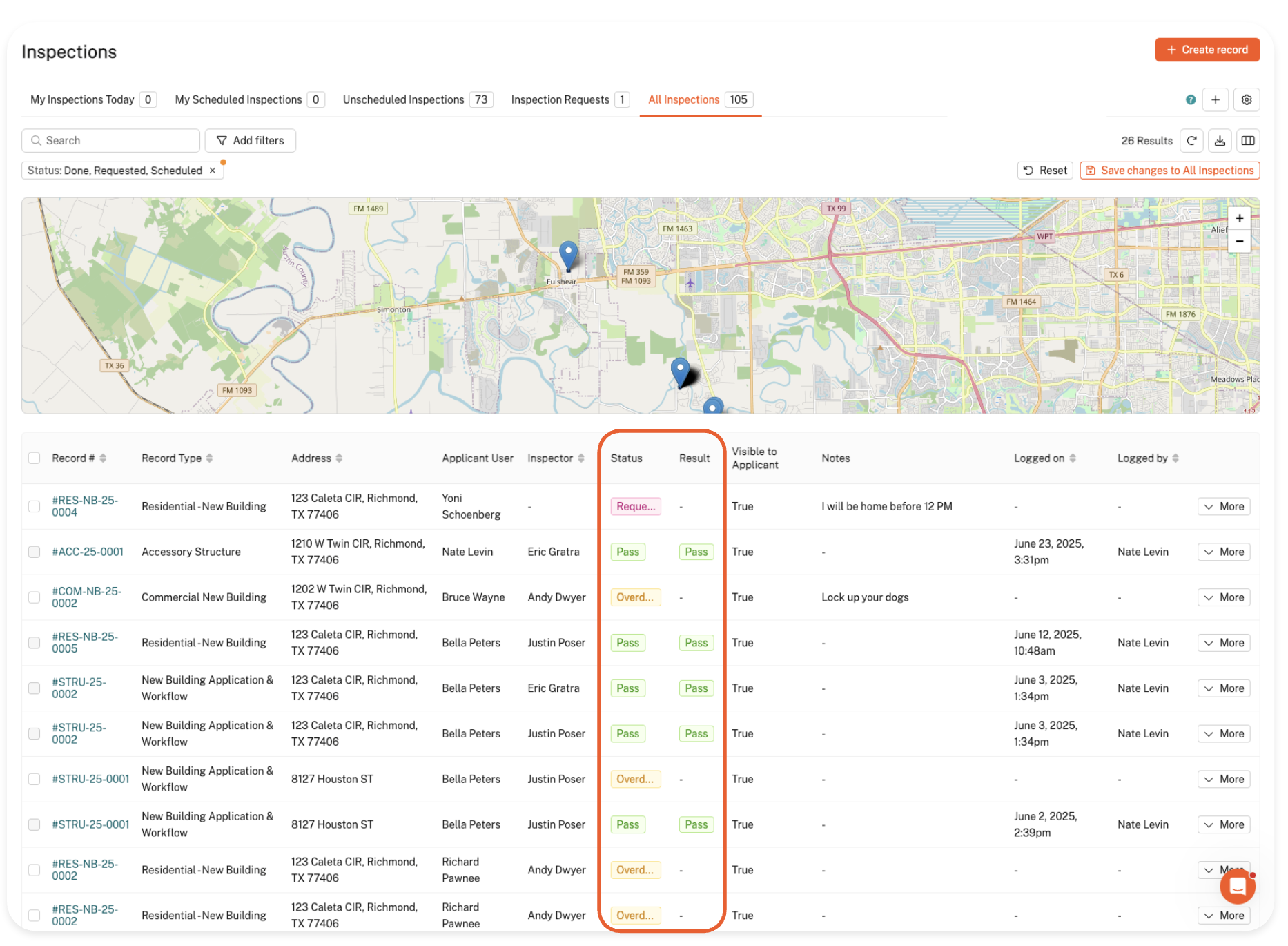The width and height of the screenshot is (1288, 946).
Task: Open More dropdown for Commercial New Building row
Action: [x=1224, y=597]
